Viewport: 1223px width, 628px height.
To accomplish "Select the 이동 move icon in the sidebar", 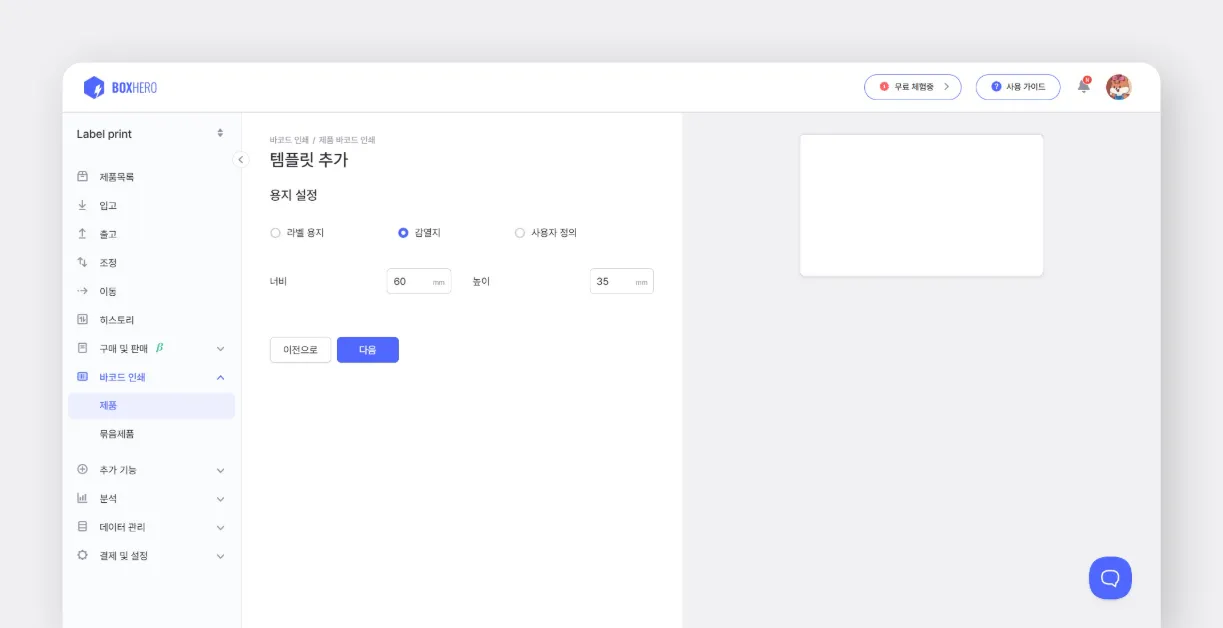I will 81,291.
